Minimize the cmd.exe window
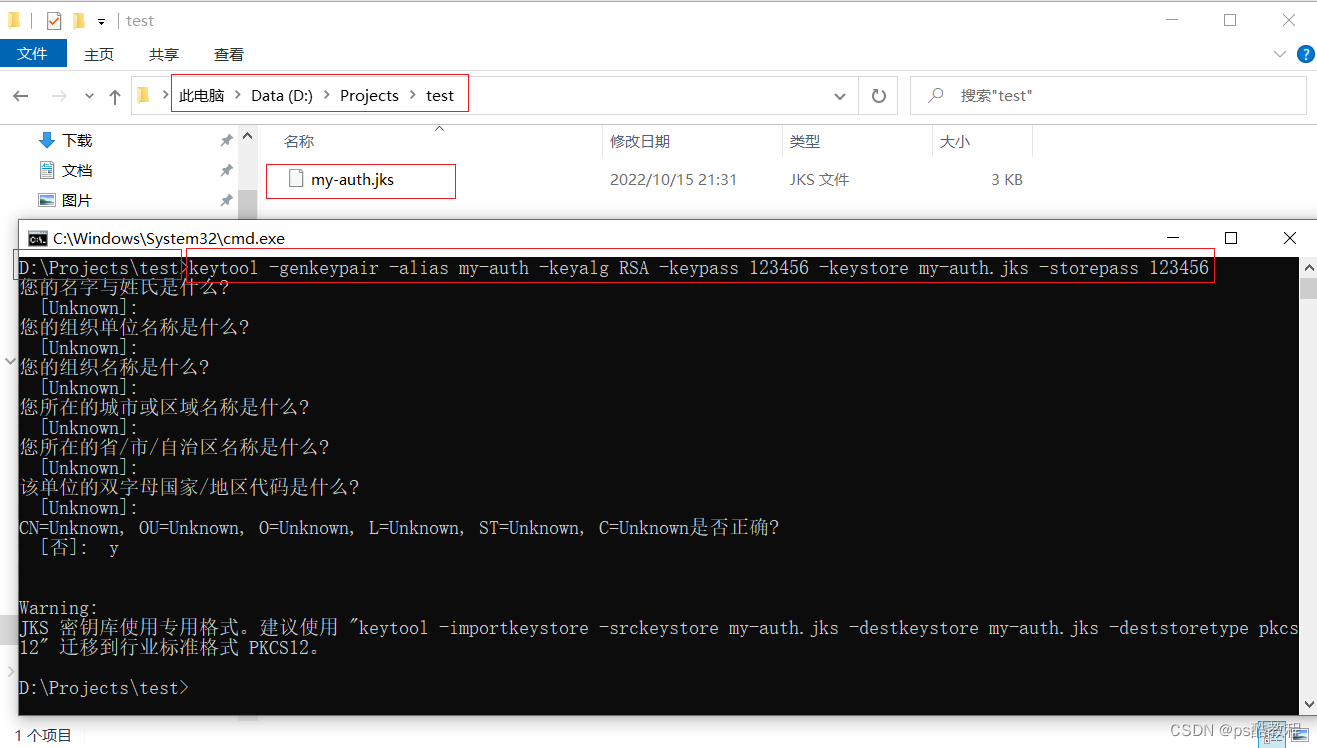Image resolution: width=1317 pixels, height=748 pixels. coord(1174,238)
